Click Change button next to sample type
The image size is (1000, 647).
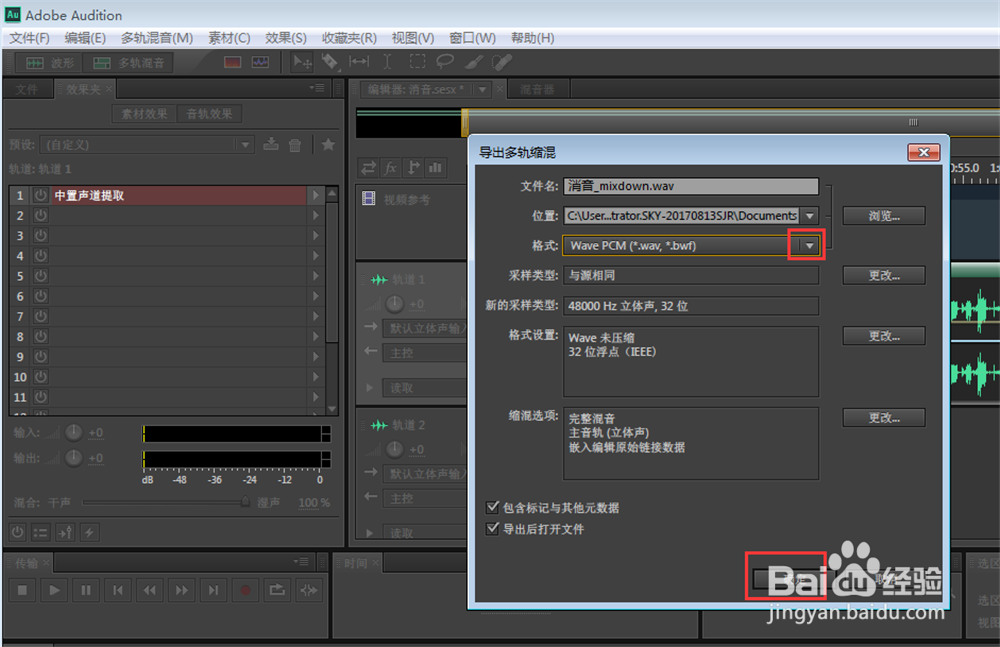pyautogui.click(x=884, y=276)
